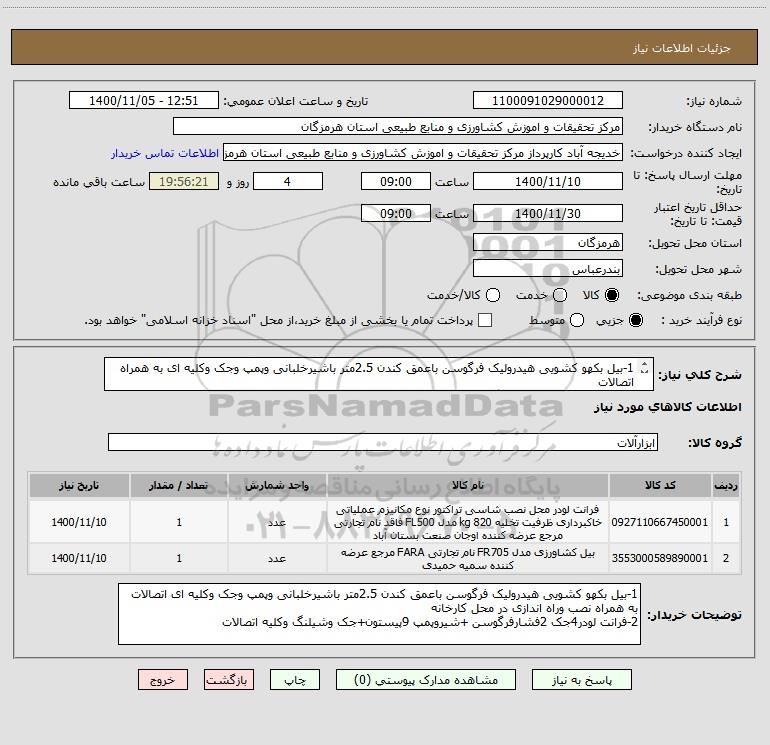Click the مشاهده مدارک پیوستی button
770x745 pixels.
[x=426, y=680]
